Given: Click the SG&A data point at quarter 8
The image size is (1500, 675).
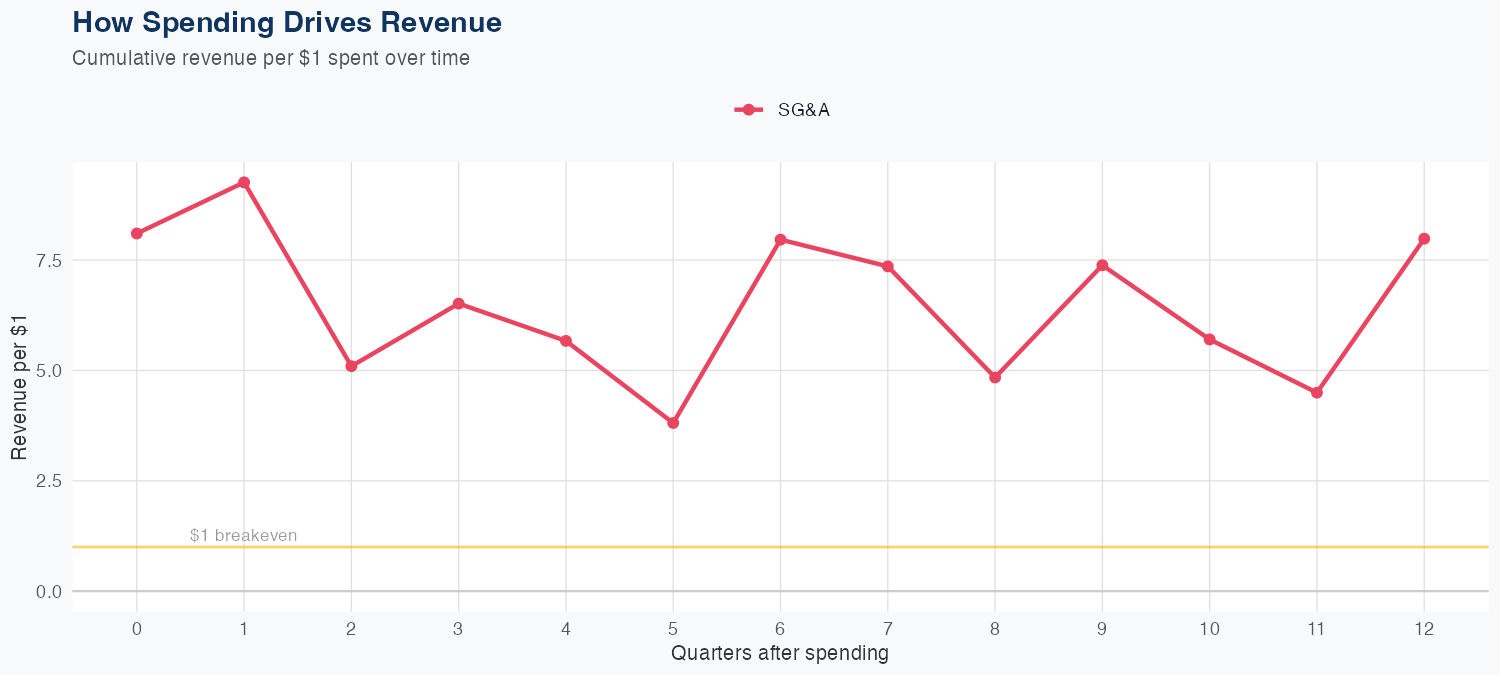Looking at the screenshot, I should (x=995, y=377).
